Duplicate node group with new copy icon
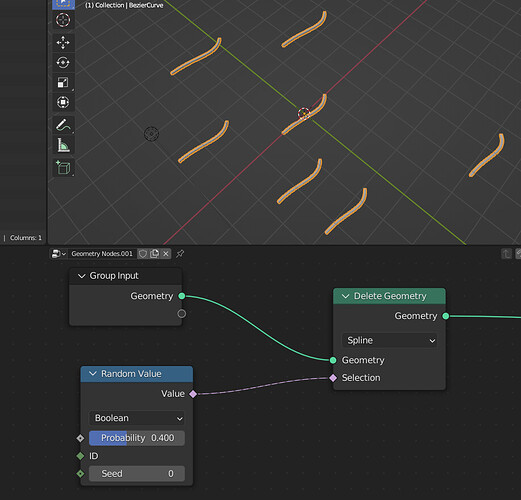Viewport: 521px width, 500px height. (x=154, y=254)
